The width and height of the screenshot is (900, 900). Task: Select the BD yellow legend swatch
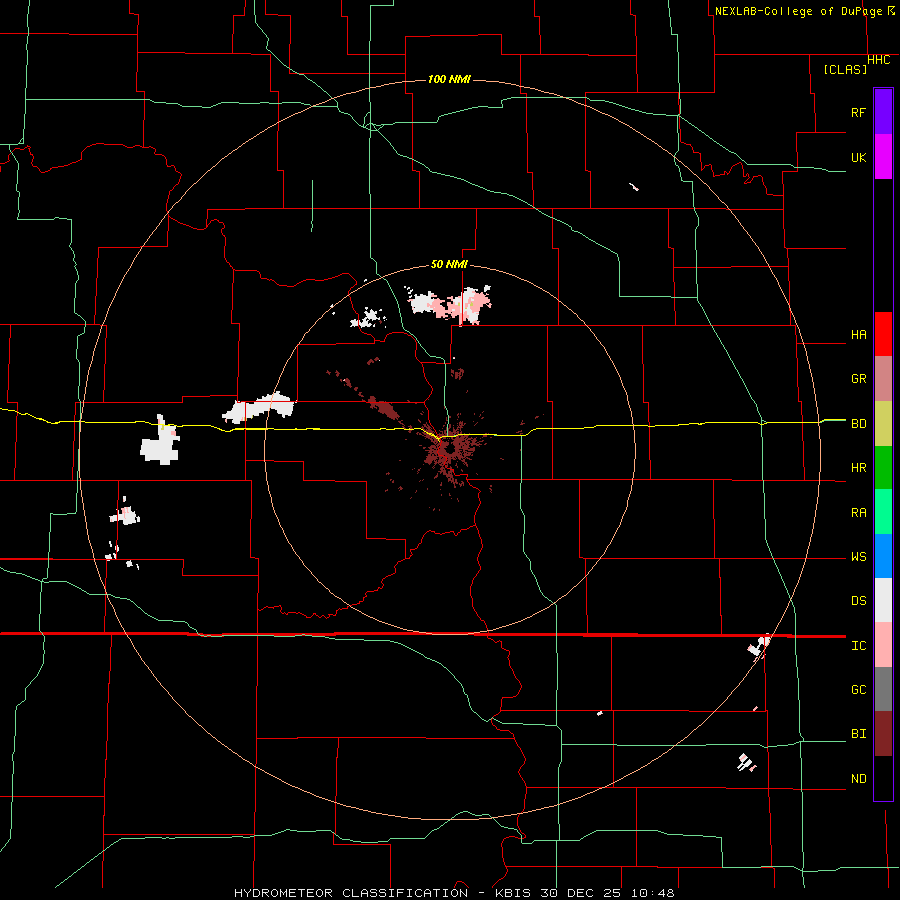point(883,424)
